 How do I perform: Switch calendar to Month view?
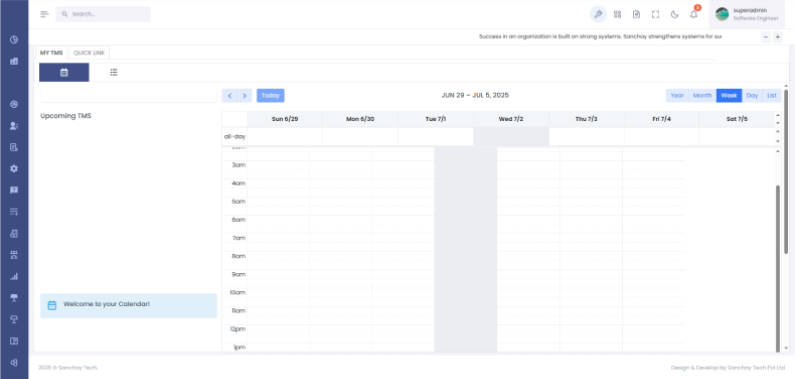[702, 95]
